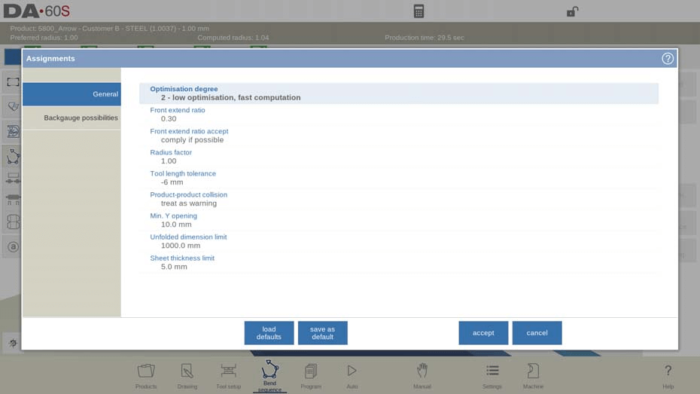Viewport: 700px width, 394px height.
Task: Open the Machine navigation icon
Action: point(533,376)
